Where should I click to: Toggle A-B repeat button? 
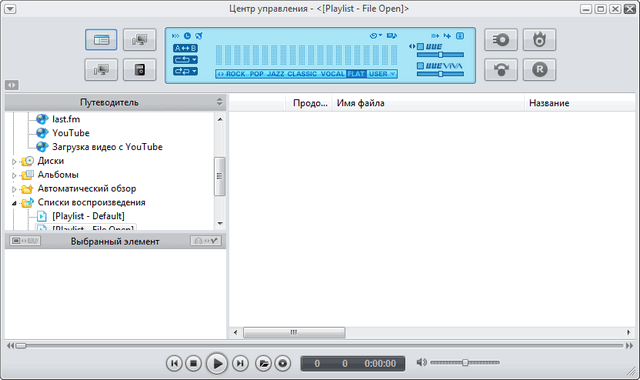point(185,48)
